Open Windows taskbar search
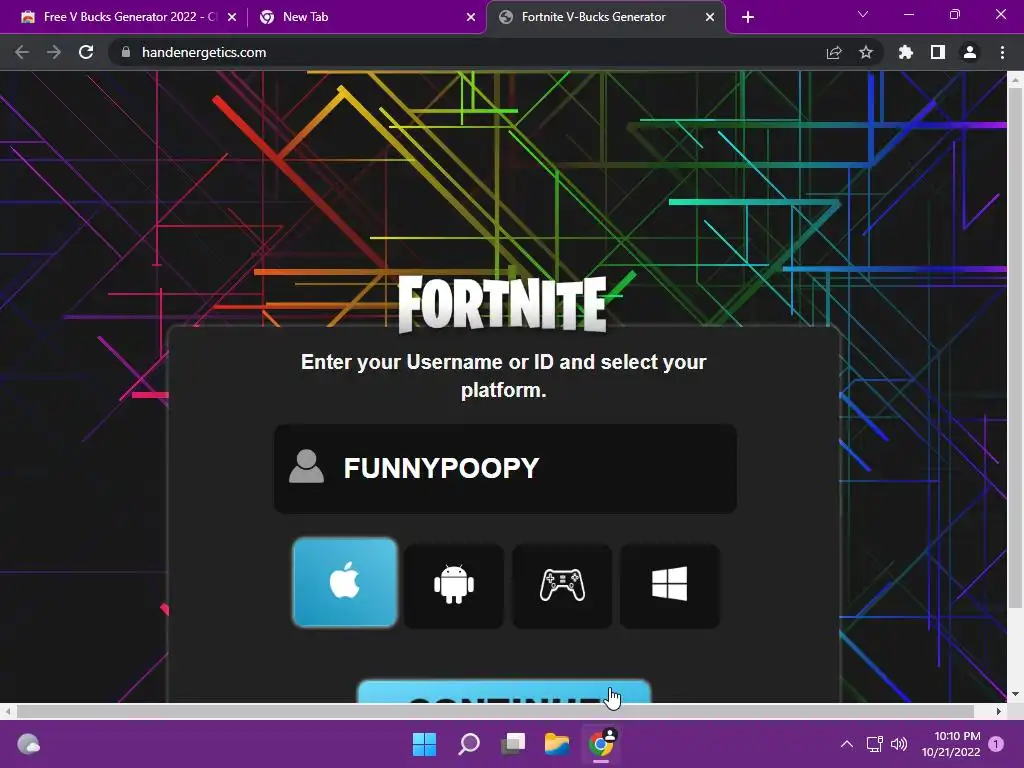 pyautogui.click(x=469, y=744)
